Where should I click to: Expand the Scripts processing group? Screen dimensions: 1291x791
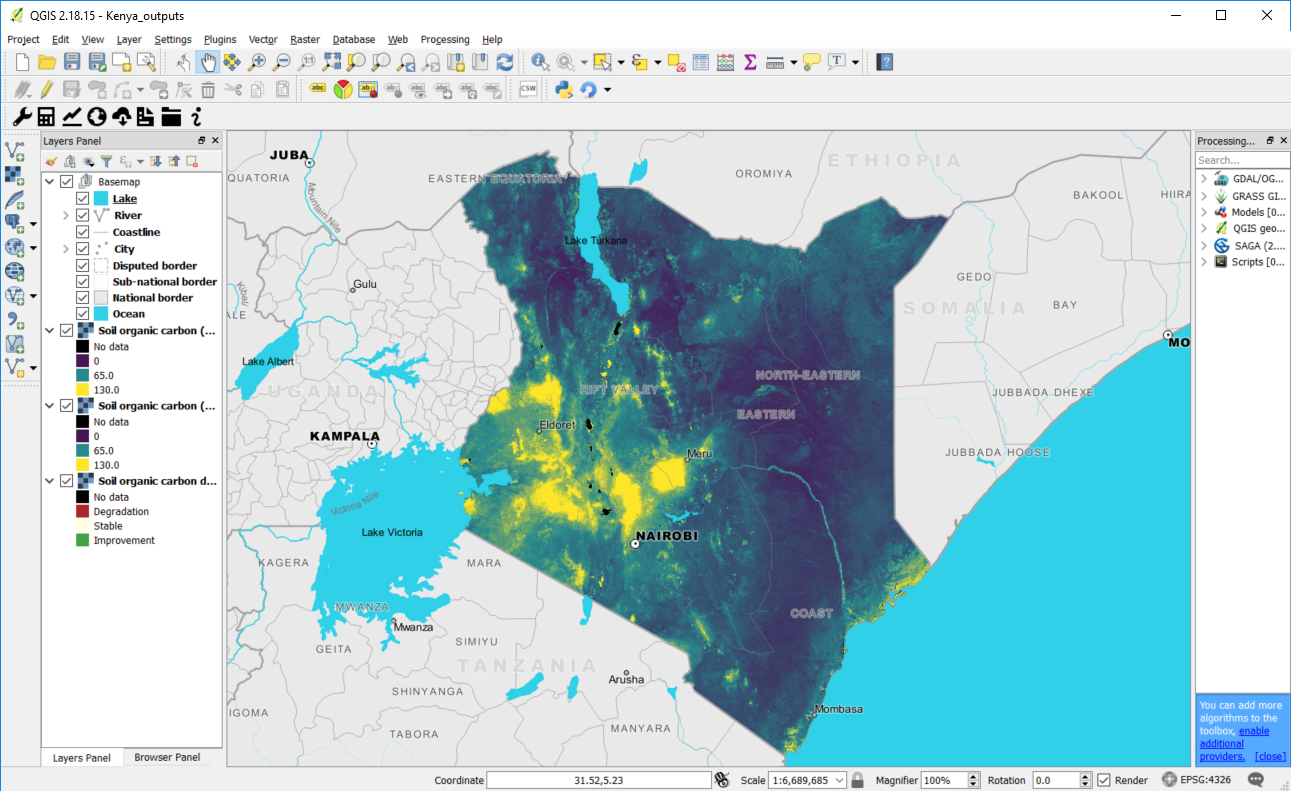click(1204, 262)
